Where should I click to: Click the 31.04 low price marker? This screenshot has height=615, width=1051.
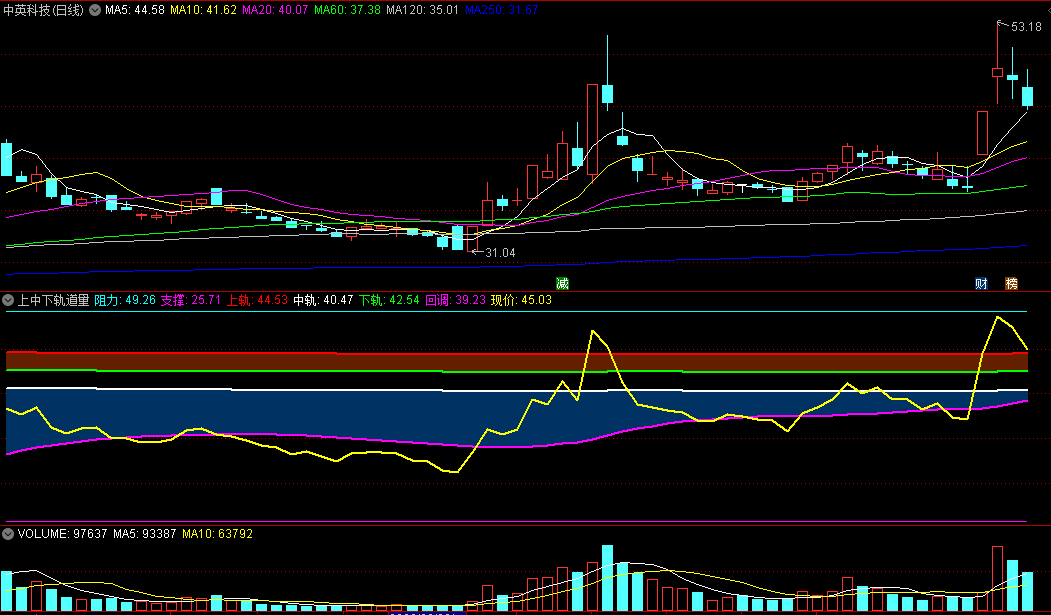coord(500,253)
